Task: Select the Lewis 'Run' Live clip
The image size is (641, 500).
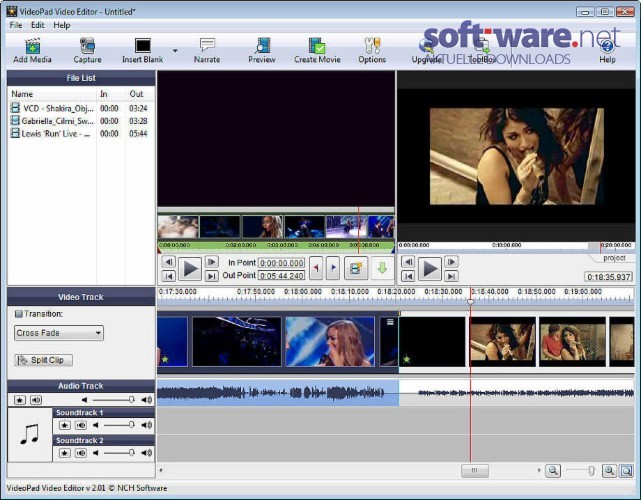Action: tap(81, 133)
